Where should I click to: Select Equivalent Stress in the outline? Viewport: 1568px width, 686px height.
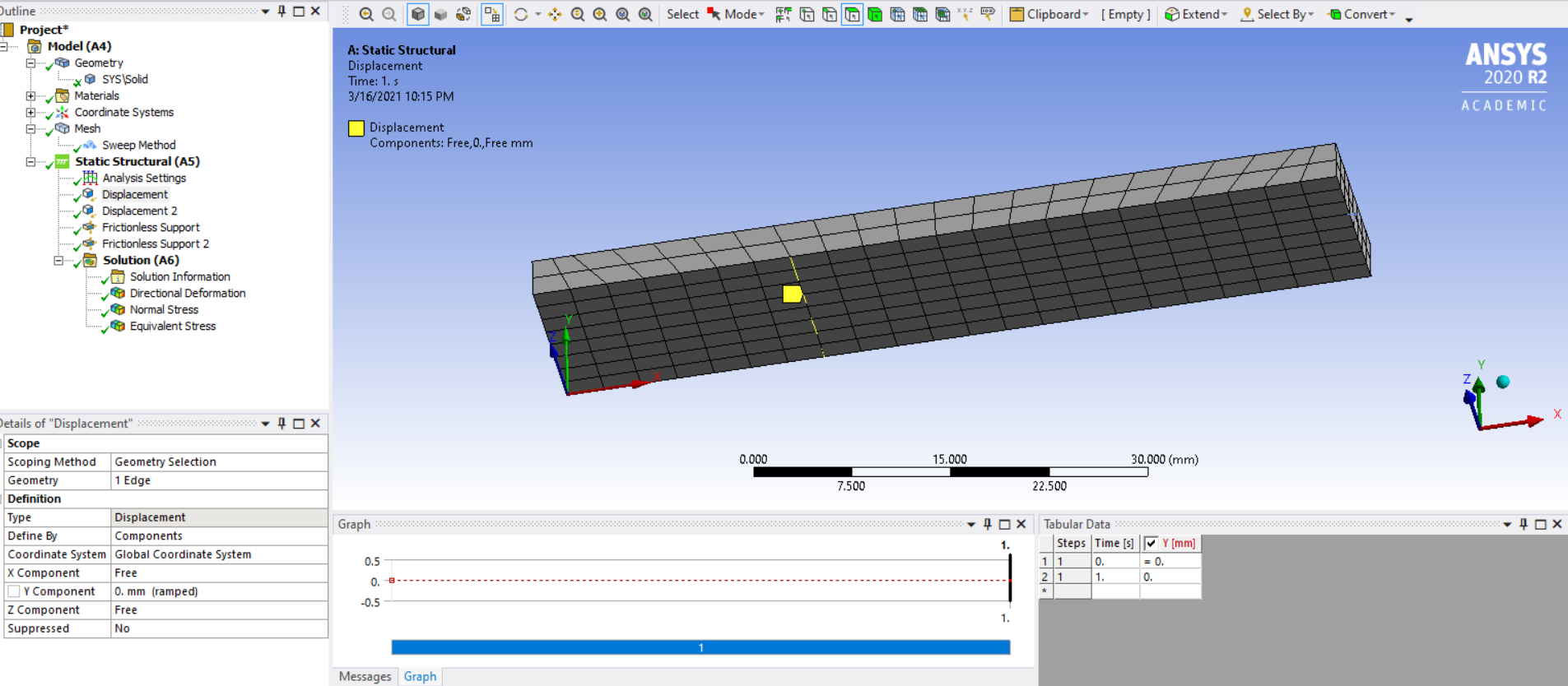tap(172, 327)
